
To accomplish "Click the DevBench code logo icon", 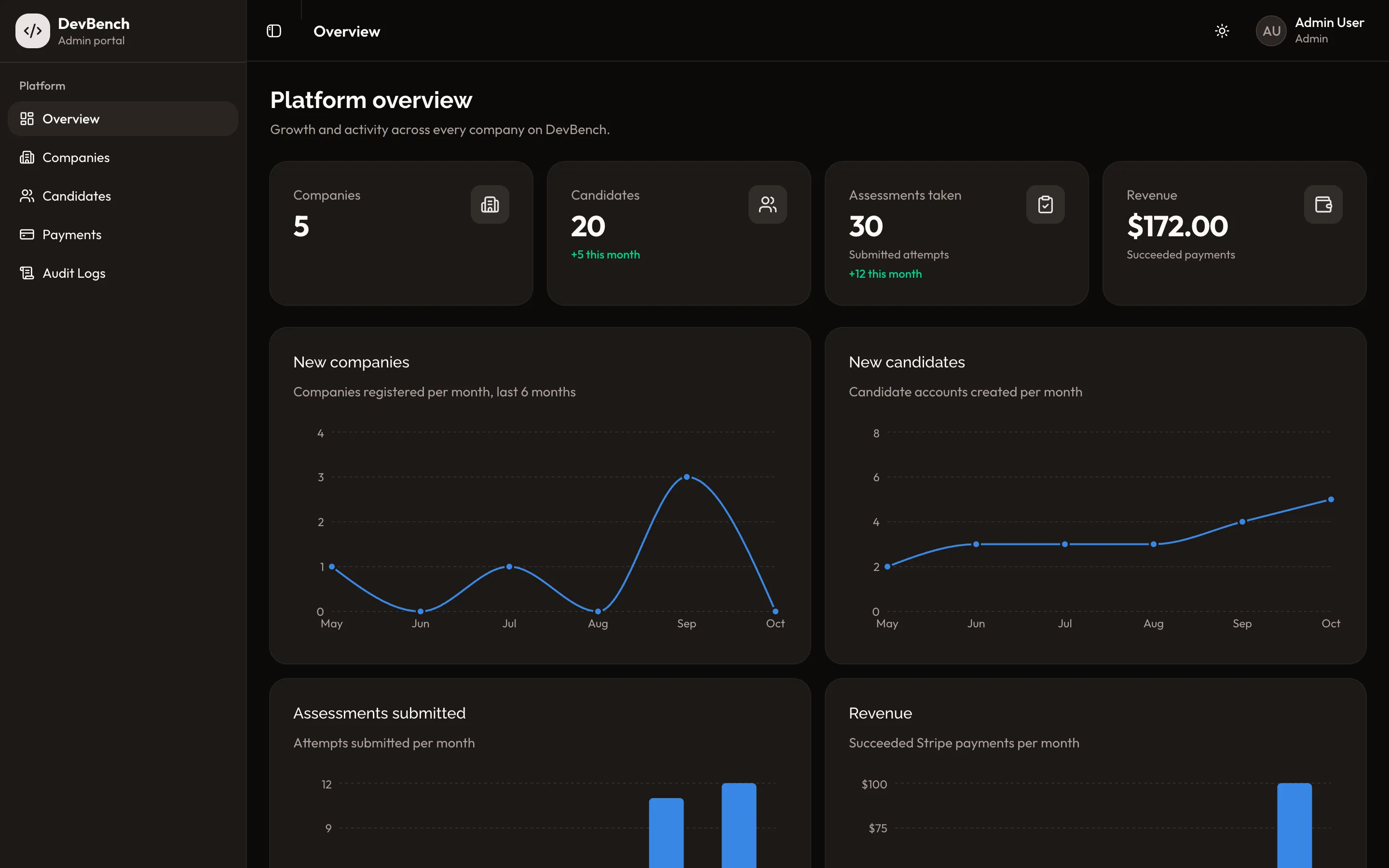I will point(33,31).
